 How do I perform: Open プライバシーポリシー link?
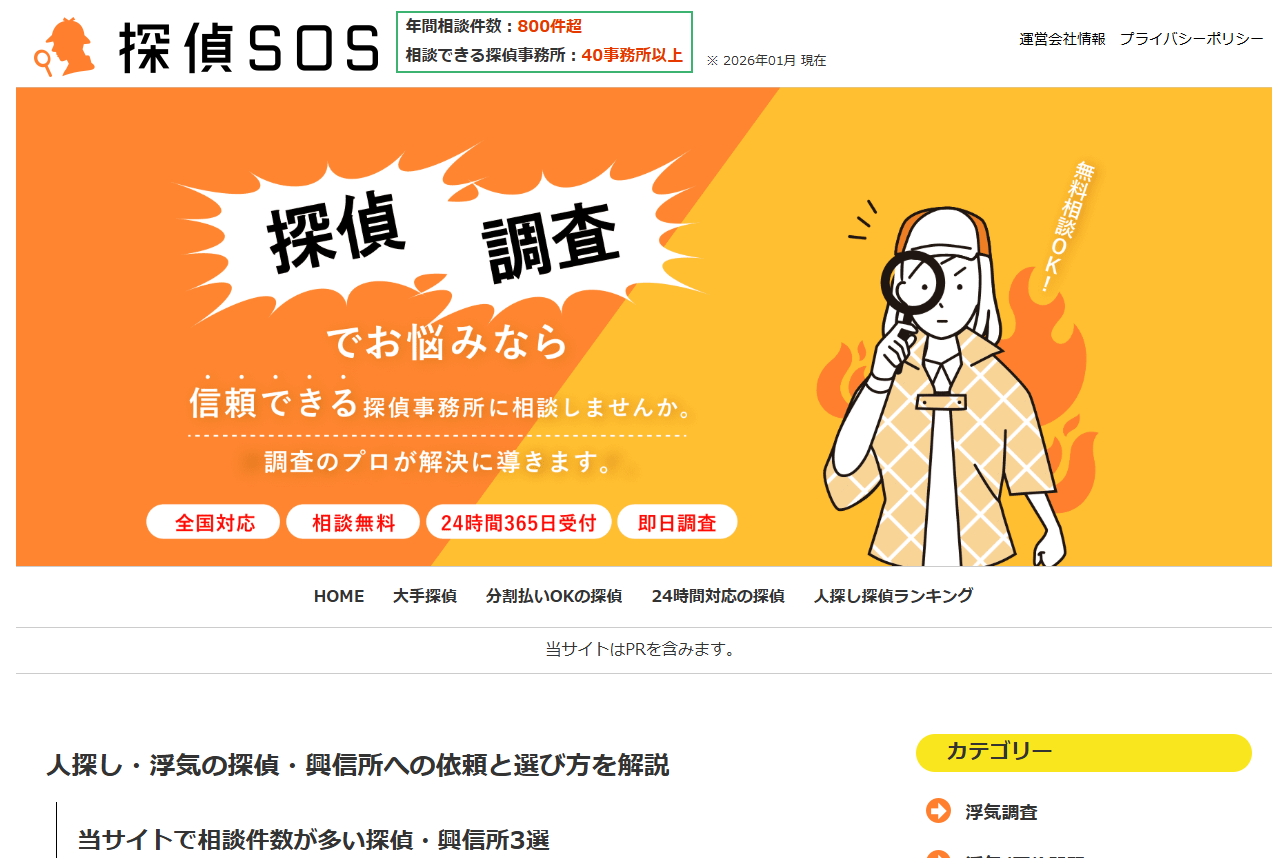(1191, 39)
